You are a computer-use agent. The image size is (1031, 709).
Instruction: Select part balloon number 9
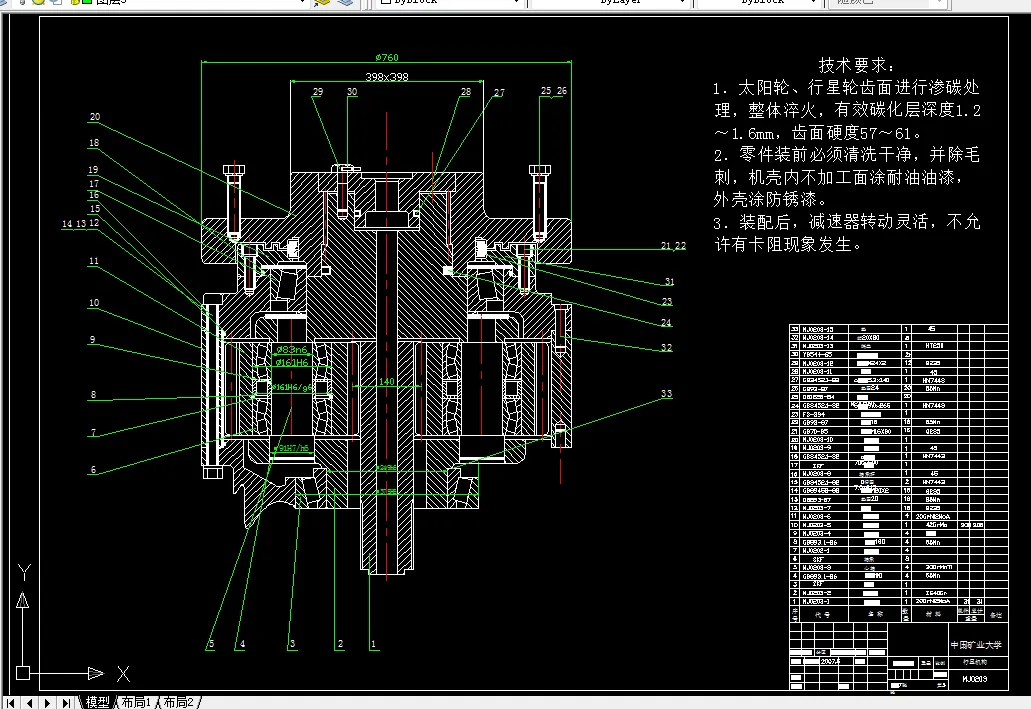coord(93,339)
